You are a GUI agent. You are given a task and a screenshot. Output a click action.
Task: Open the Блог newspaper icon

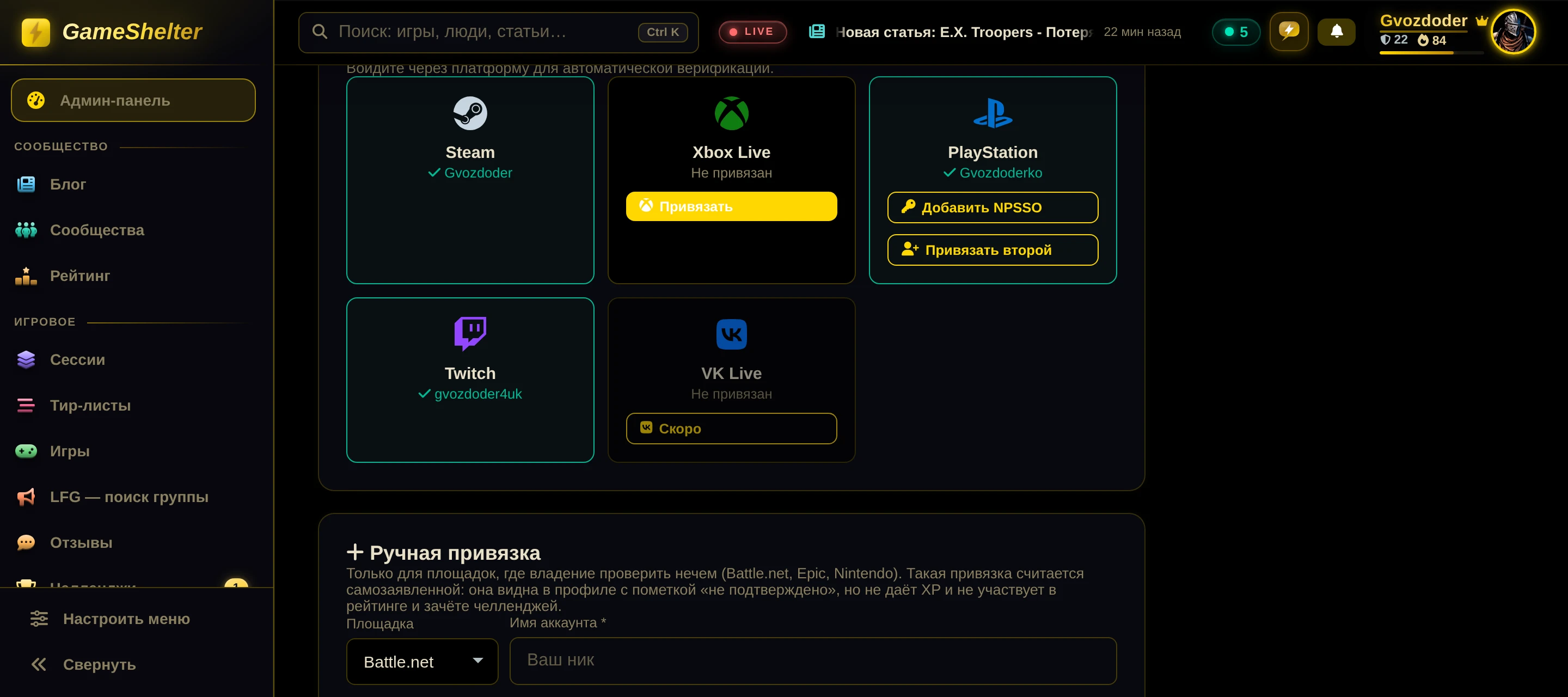(26, 184)
